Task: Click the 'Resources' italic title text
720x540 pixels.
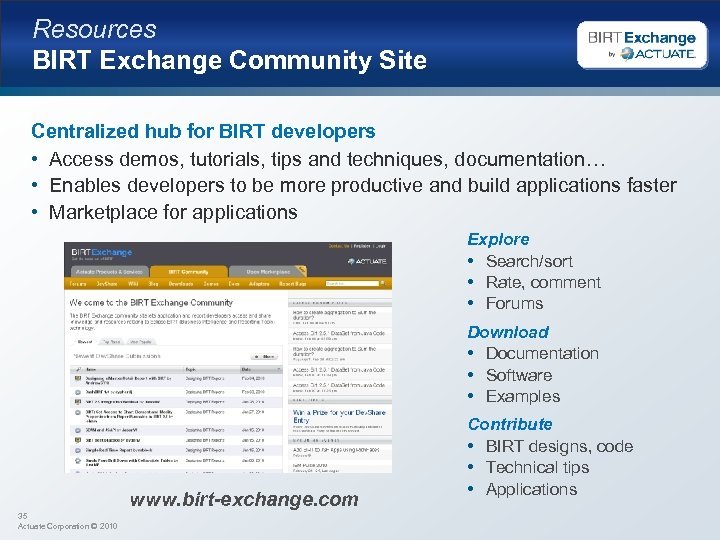Action: pos(95,29)
